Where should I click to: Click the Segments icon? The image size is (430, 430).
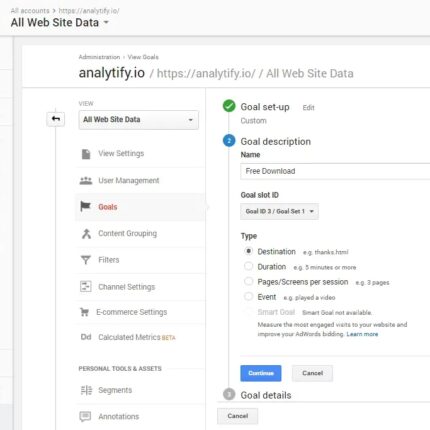tap(86, 390)
